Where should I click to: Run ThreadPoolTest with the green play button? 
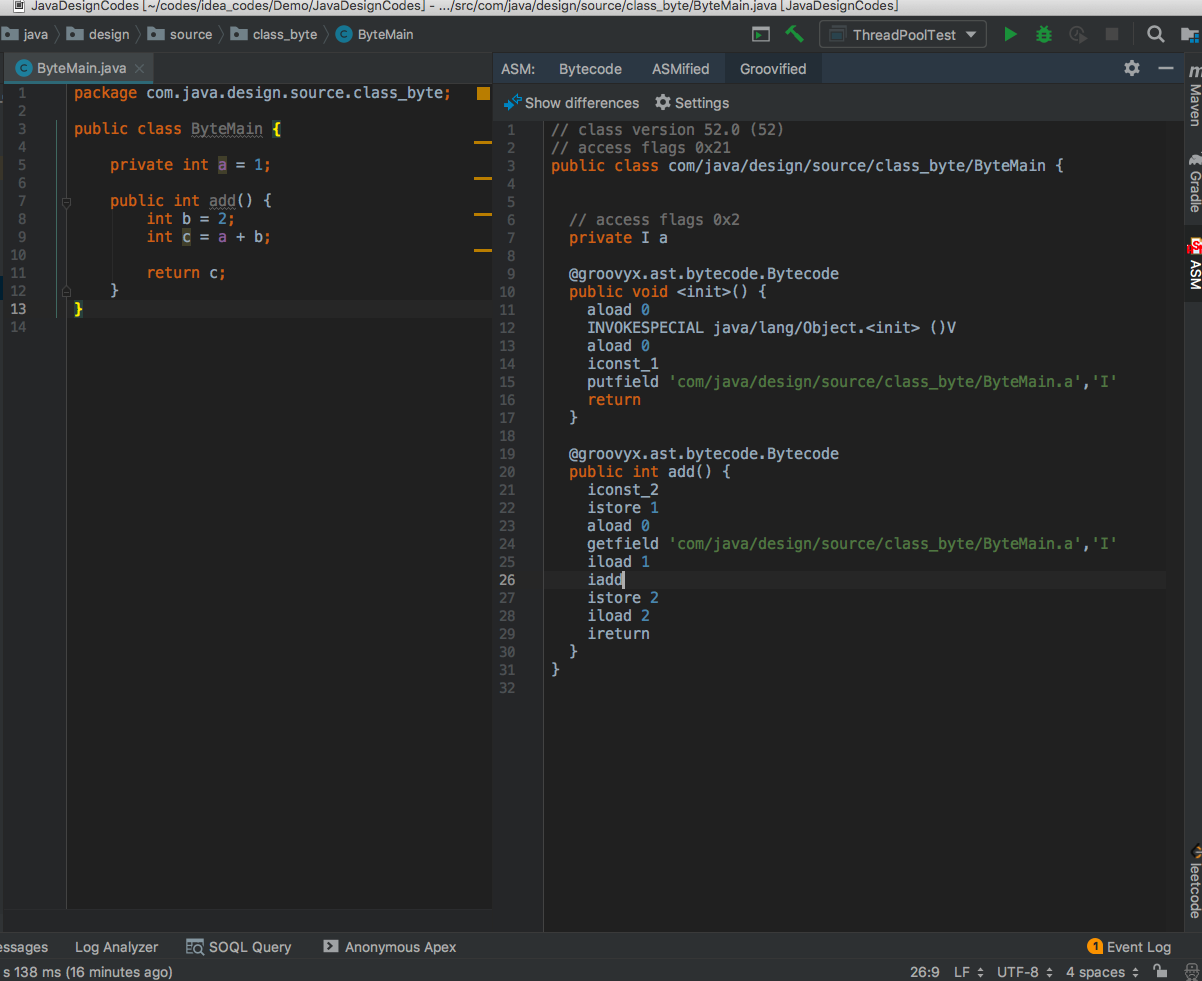(x=1010, y=34)
